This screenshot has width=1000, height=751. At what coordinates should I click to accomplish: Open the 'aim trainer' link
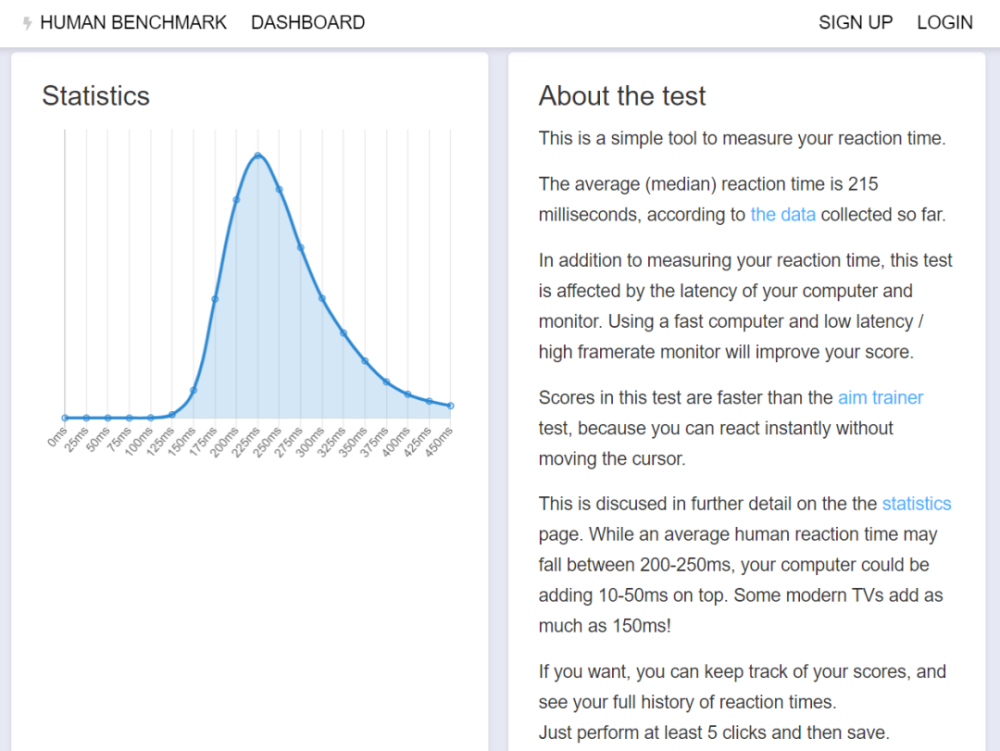coord(880,398)
